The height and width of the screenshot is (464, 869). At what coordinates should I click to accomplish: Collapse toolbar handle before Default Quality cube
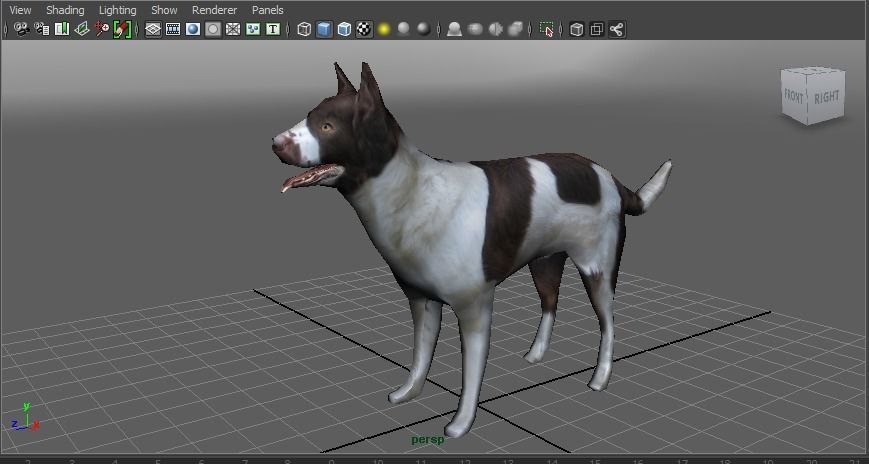tap(561, 29)
